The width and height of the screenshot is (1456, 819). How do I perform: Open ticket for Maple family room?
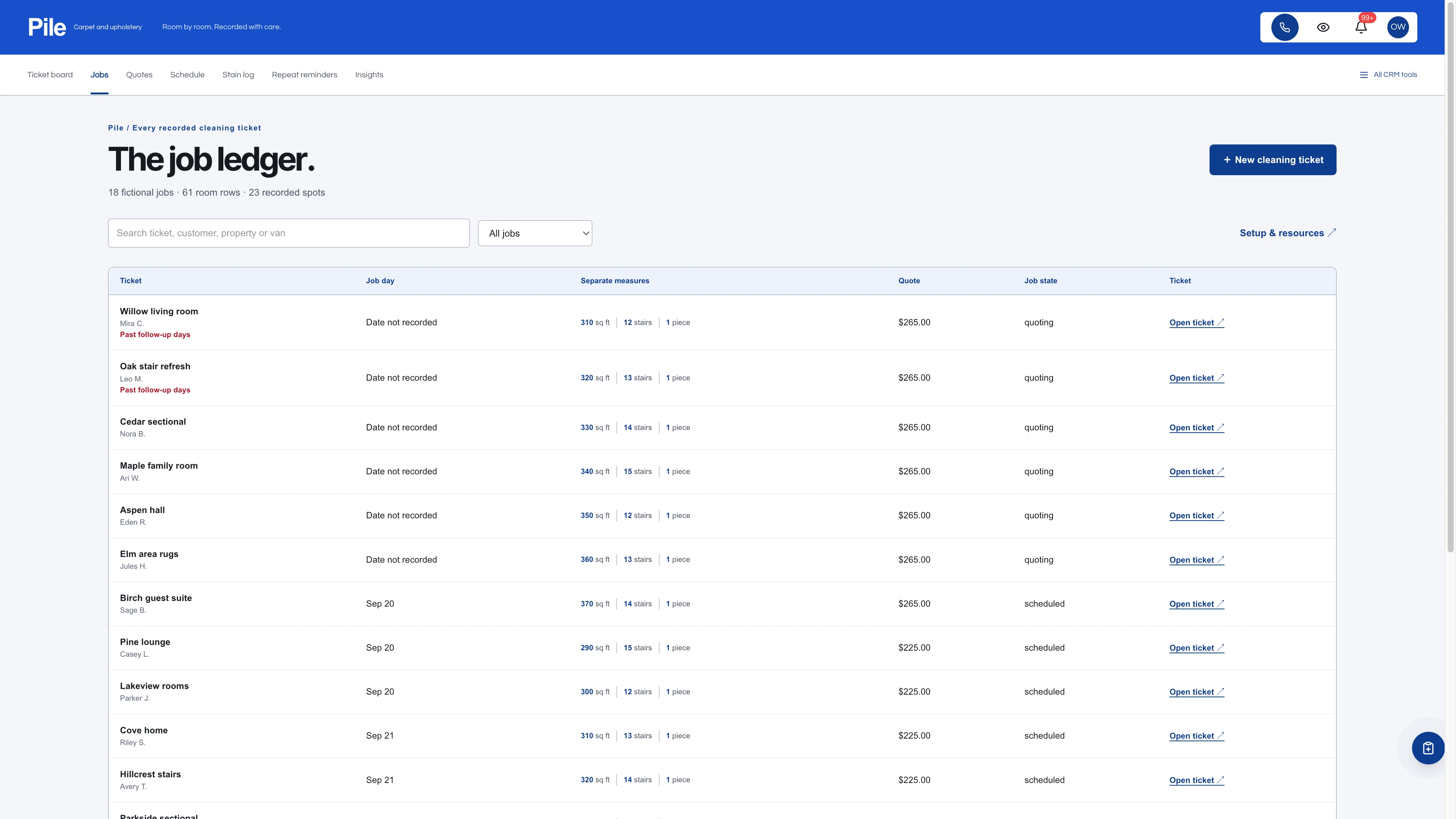[x=1197, y=471]
